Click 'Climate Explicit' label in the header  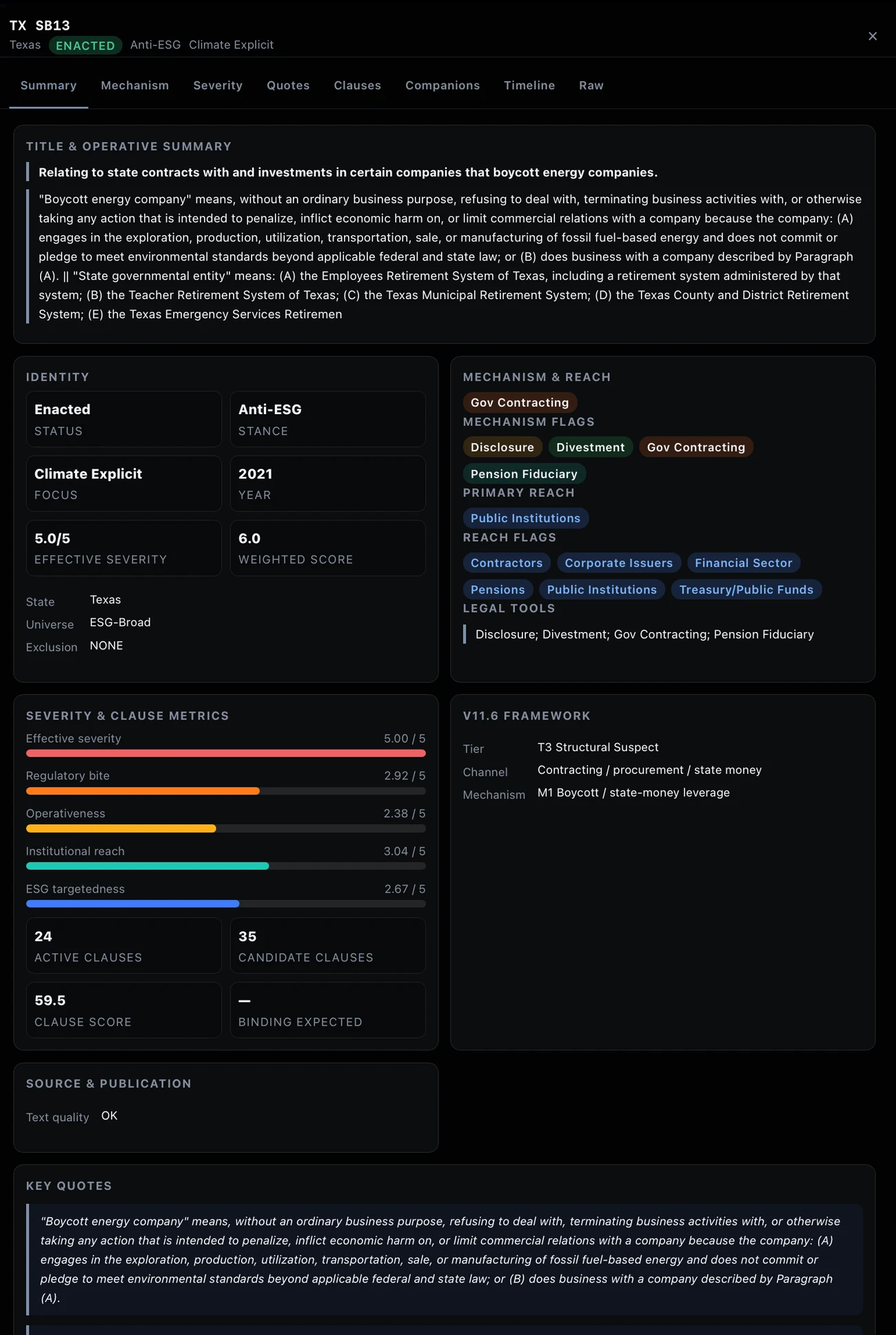(231, 45)
